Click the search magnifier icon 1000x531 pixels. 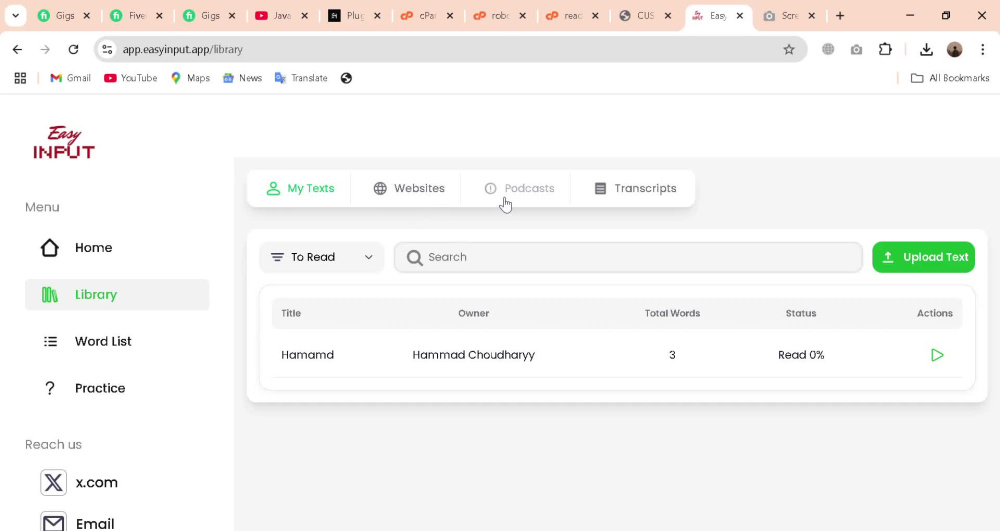click(x=415, y=258)
